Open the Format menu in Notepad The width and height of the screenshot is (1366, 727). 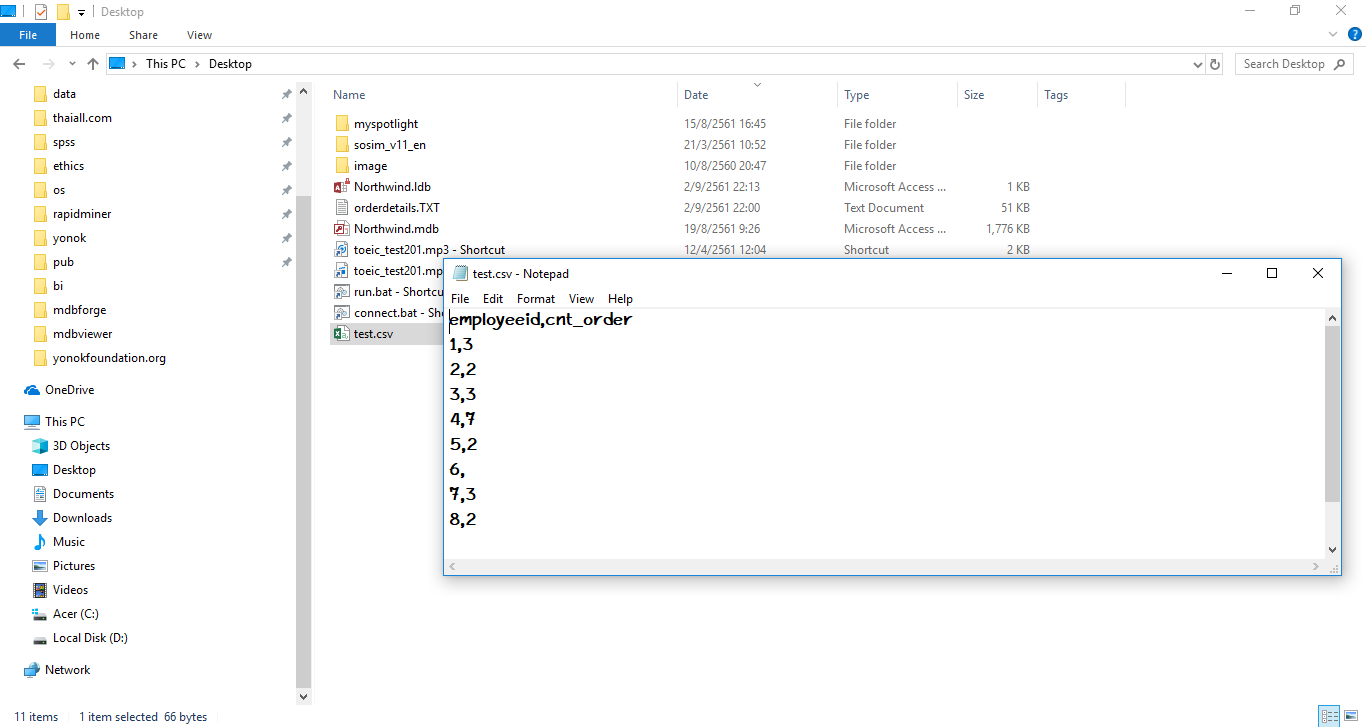tap(535, 299)
